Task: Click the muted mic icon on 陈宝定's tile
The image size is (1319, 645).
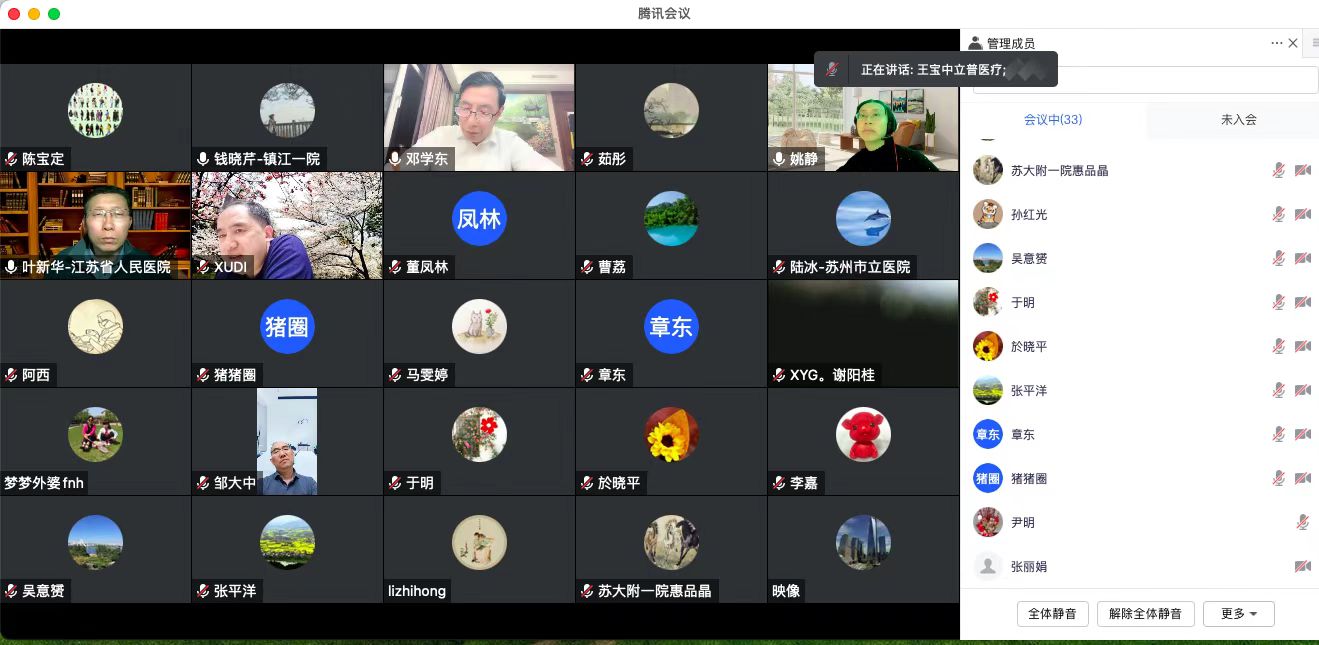Action: [11, 159]
